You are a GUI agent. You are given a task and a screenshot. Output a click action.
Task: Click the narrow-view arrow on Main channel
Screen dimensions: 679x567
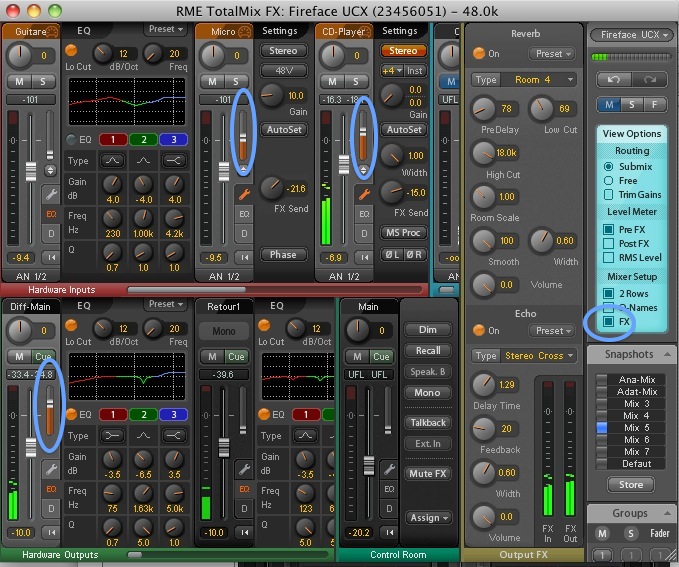click(x=389, y=532)
